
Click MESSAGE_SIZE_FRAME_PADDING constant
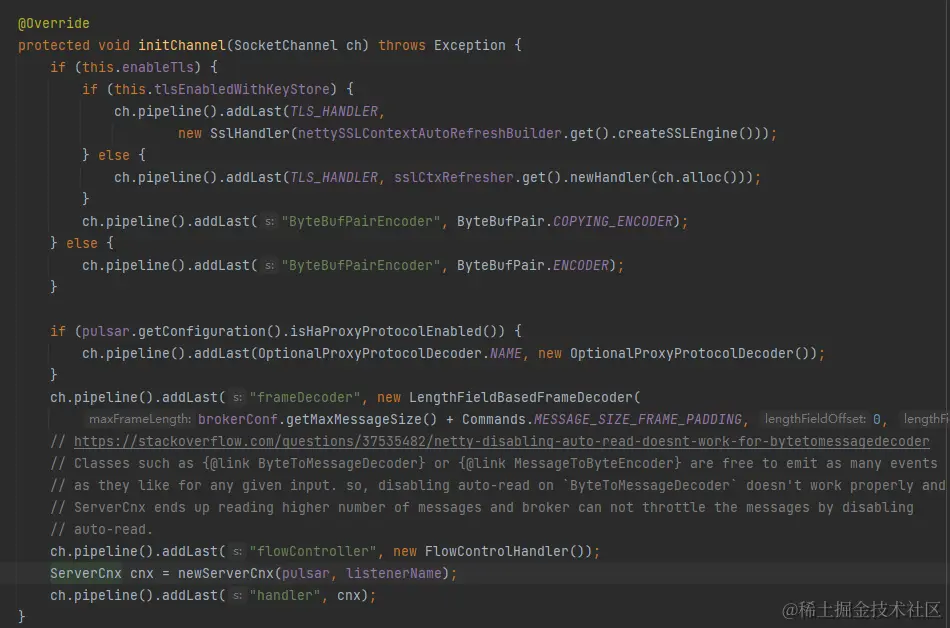(x=637, y=420)
